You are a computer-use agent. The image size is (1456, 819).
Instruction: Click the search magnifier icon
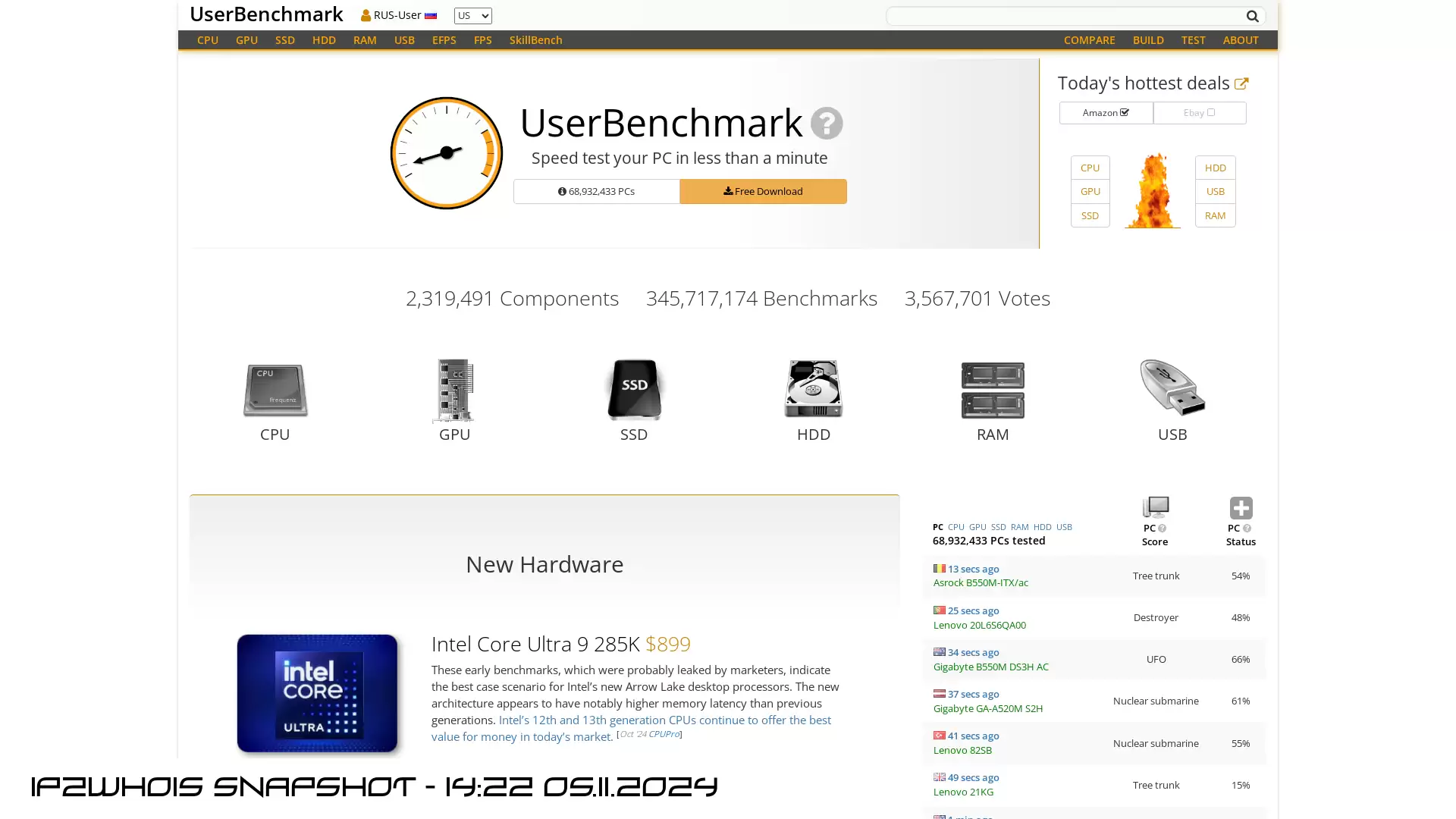coord(1252,16)
